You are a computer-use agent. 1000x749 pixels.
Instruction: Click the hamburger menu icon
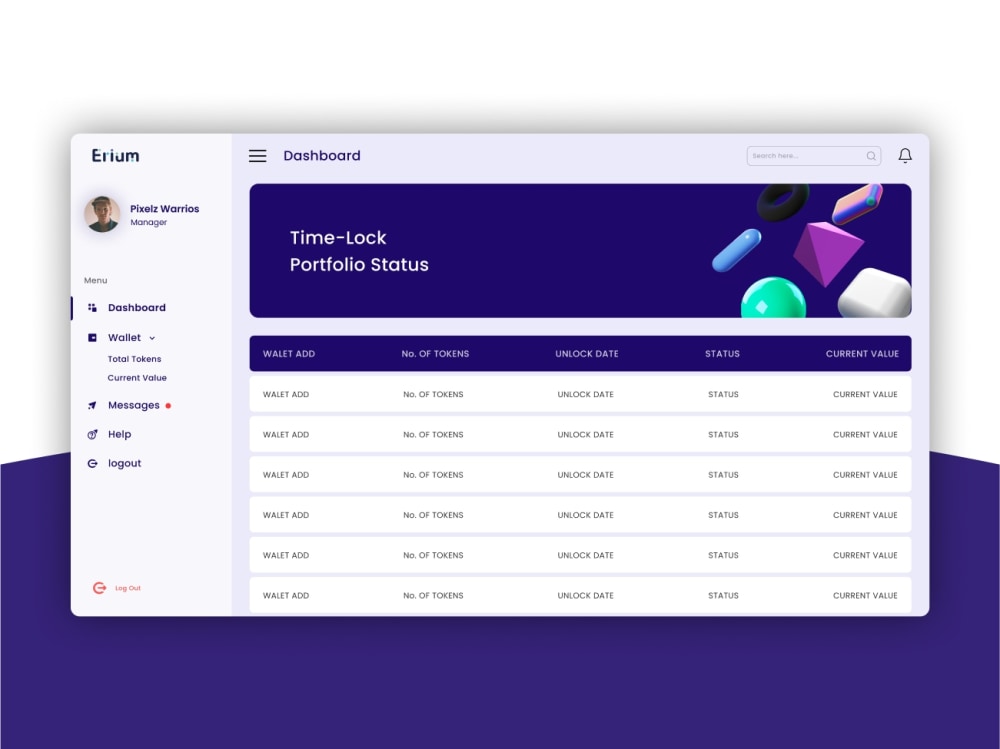(x=257, y=156)
